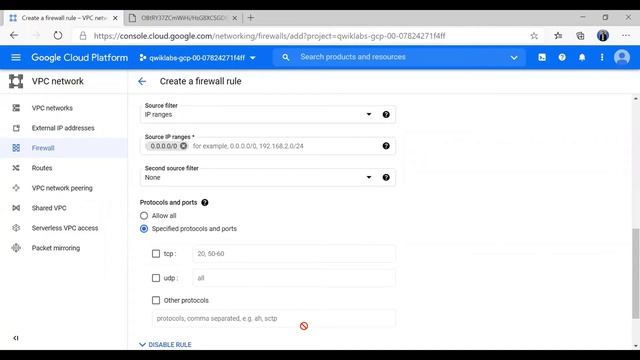Open the project selector qwiklabs-gcp dropdown
This screenshot has height=360, width=640.
(197, 58)
